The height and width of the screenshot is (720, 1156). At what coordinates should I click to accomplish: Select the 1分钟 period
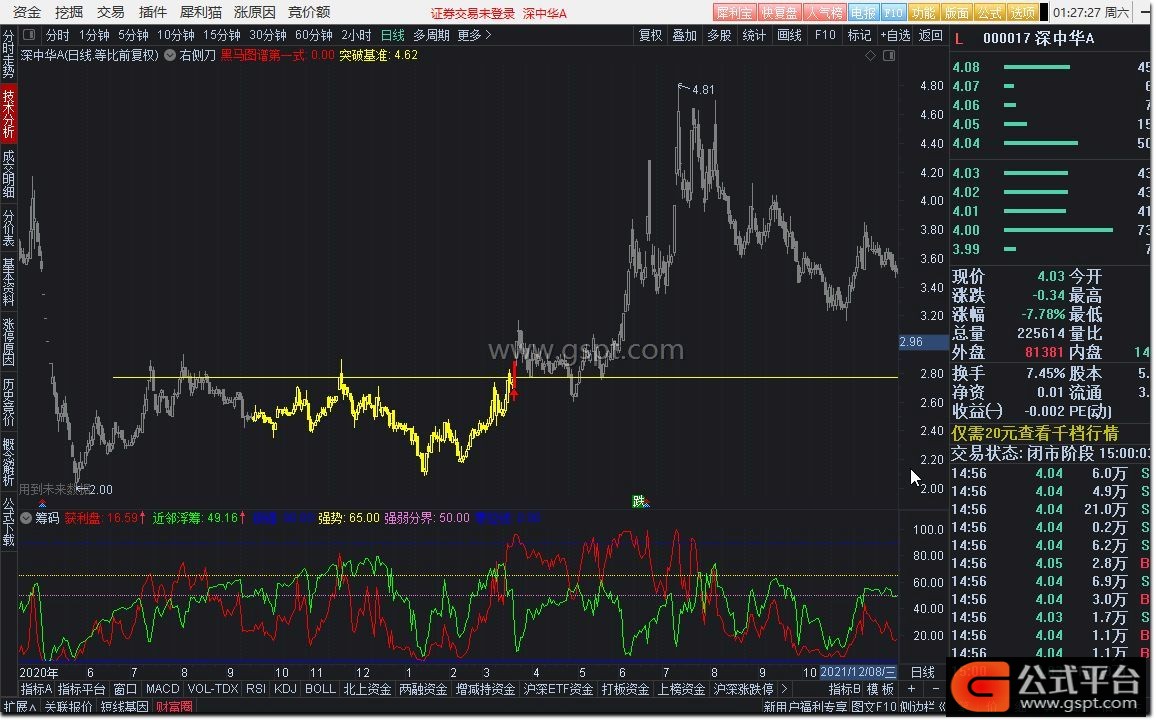tap(94, 35)
